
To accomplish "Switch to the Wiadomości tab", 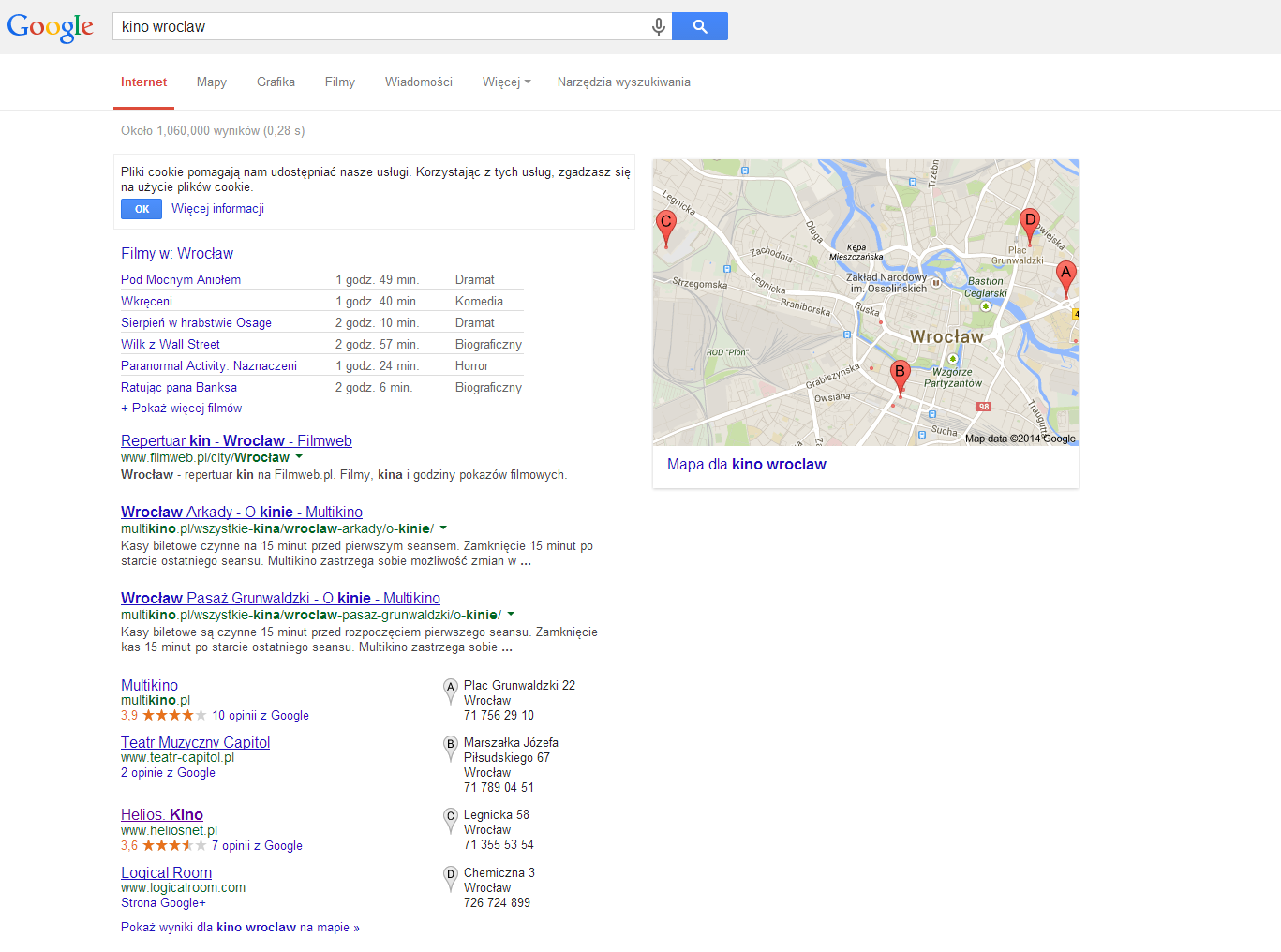I will pos(419,82).
